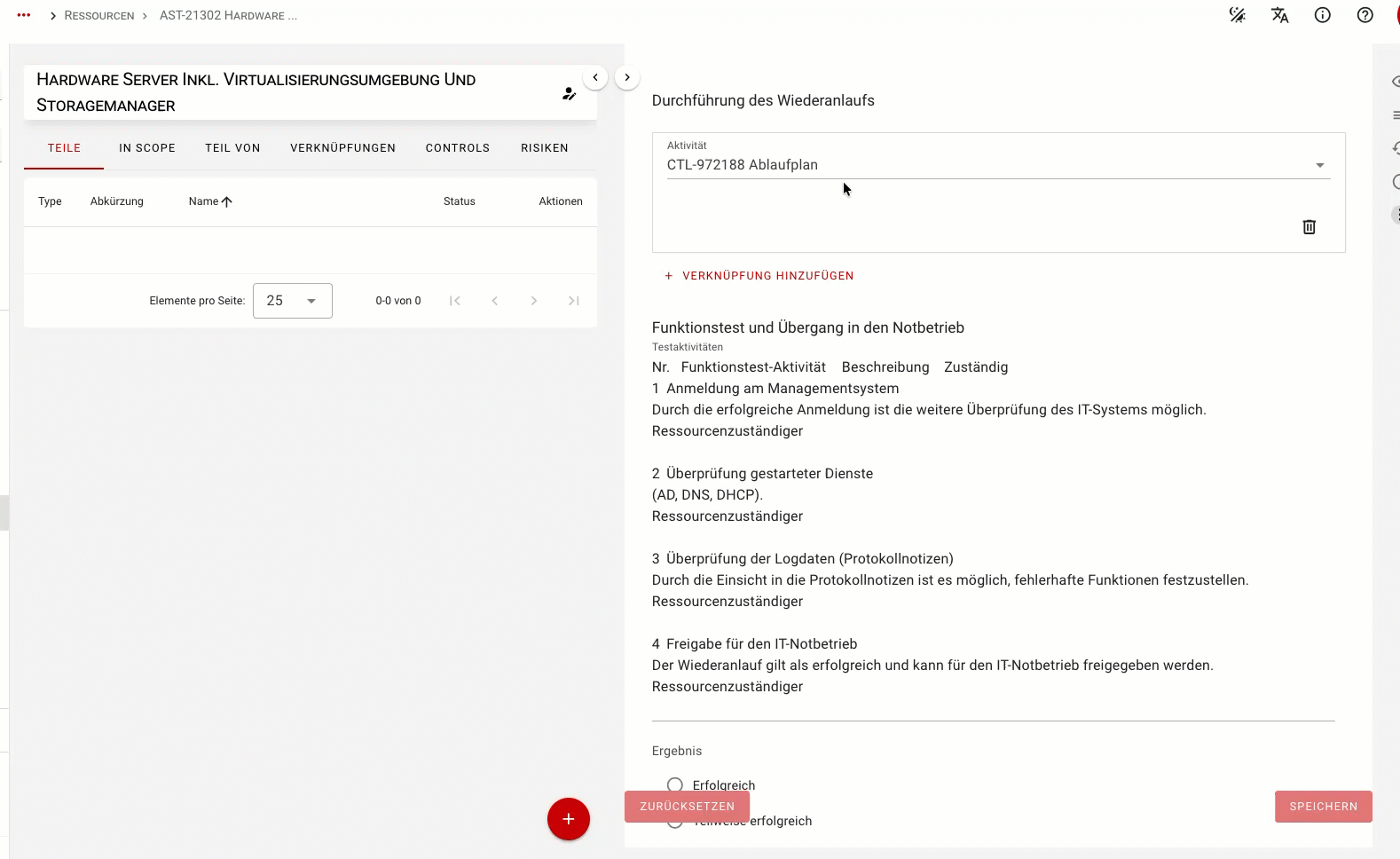
Task: Edit the hardware server title via pencil icon
Action: (569, 93)
